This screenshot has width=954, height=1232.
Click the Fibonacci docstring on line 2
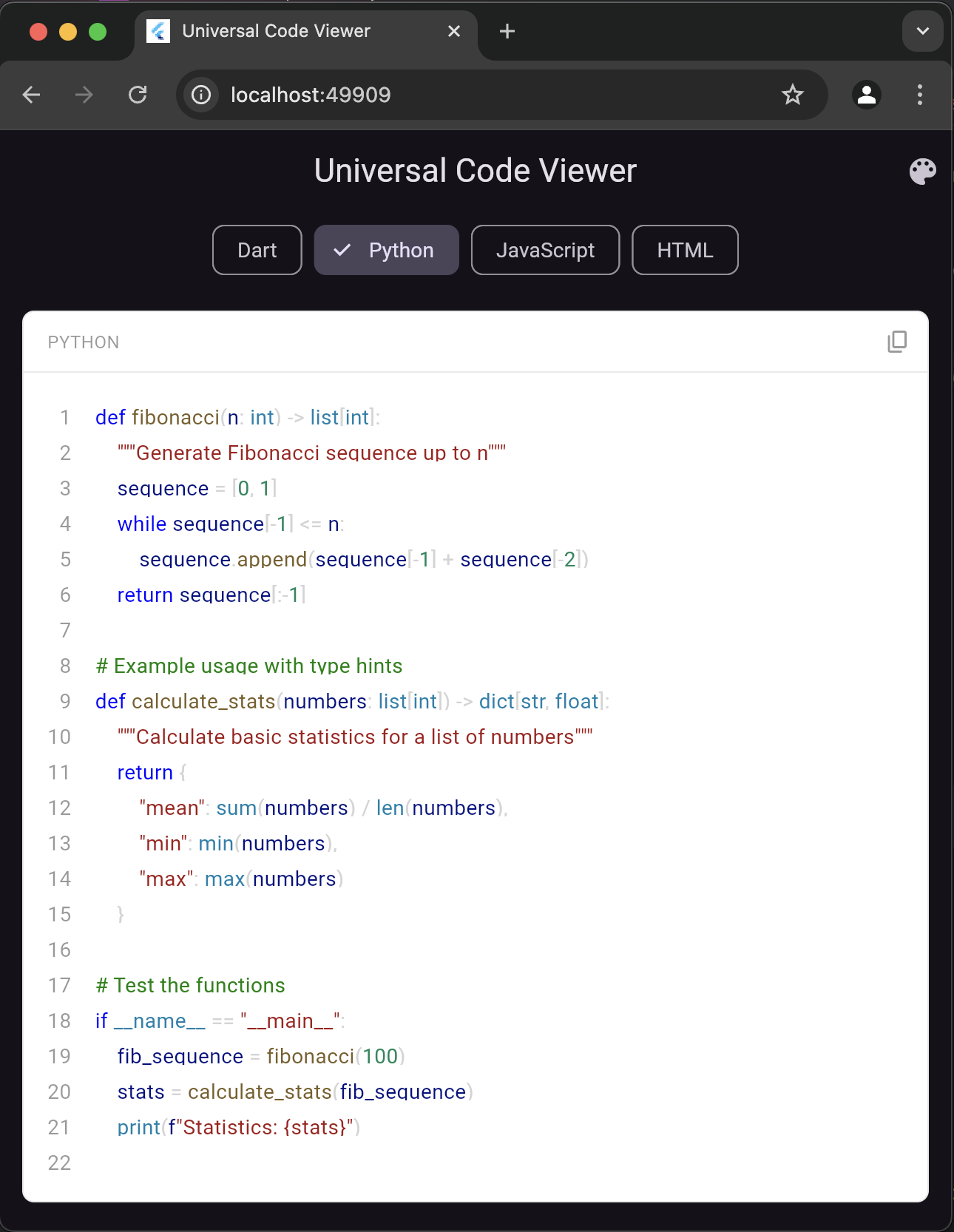(x=311, y=453)
